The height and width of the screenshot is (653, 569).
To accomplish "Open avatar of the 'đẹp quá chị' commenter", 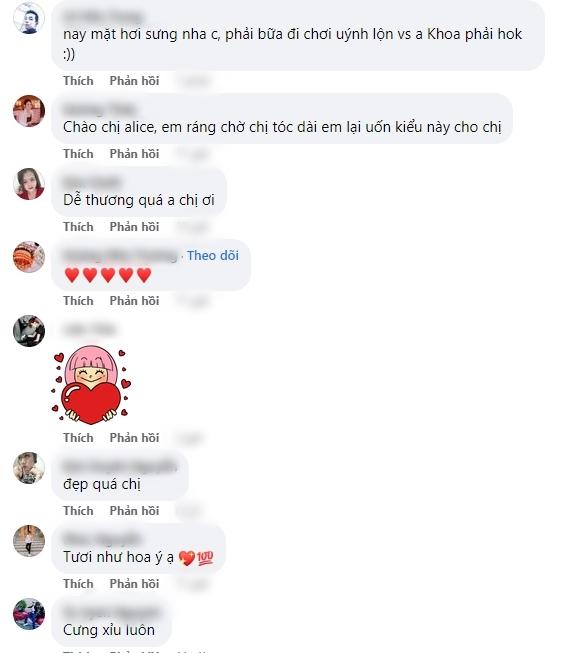I will [x=29, y=468].
